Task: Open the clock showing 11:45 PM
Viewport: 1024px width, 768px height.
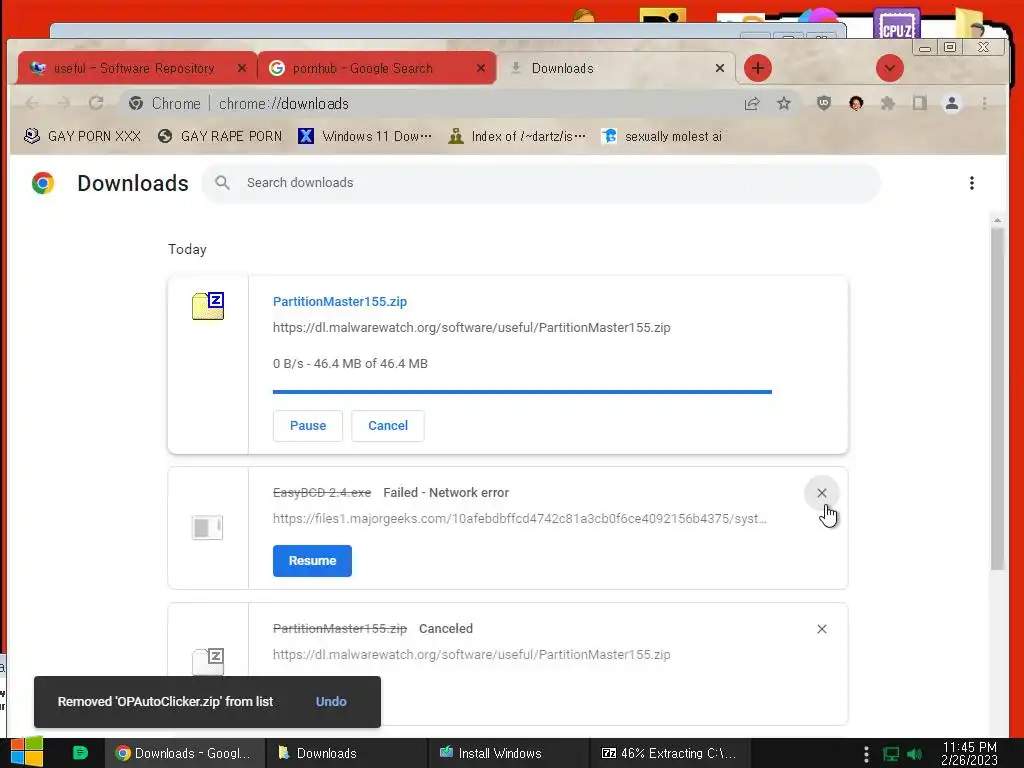Action: tap(970, 753)
